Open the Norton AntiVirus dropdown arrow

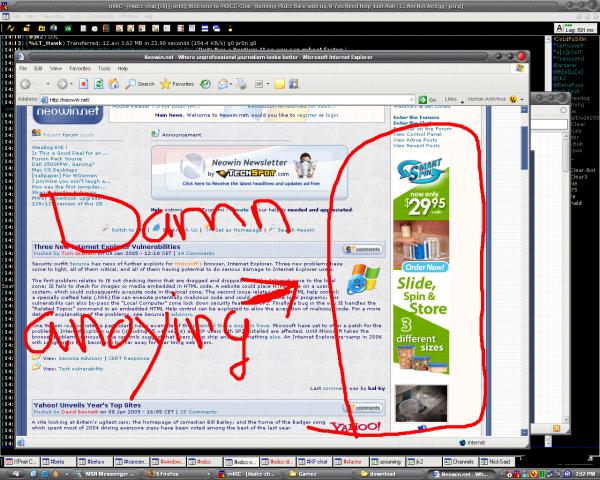[522, 100]
